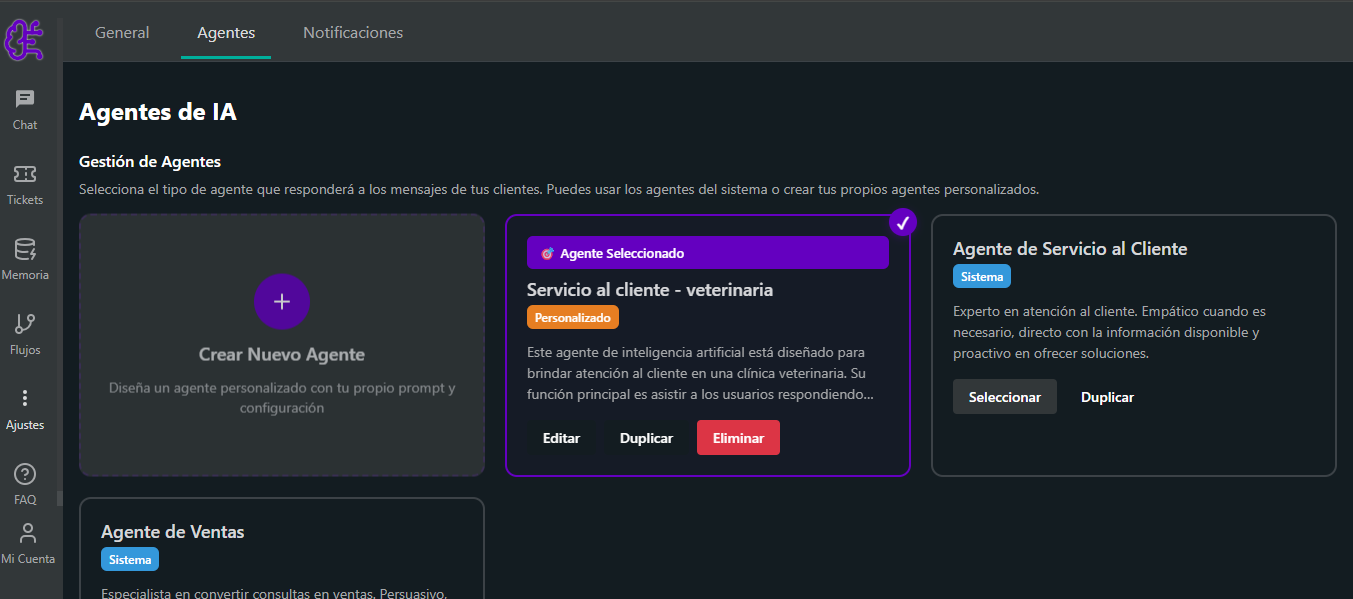Switch to the Agentes tab
1353x599 pixels.
(x=226, y=33)
